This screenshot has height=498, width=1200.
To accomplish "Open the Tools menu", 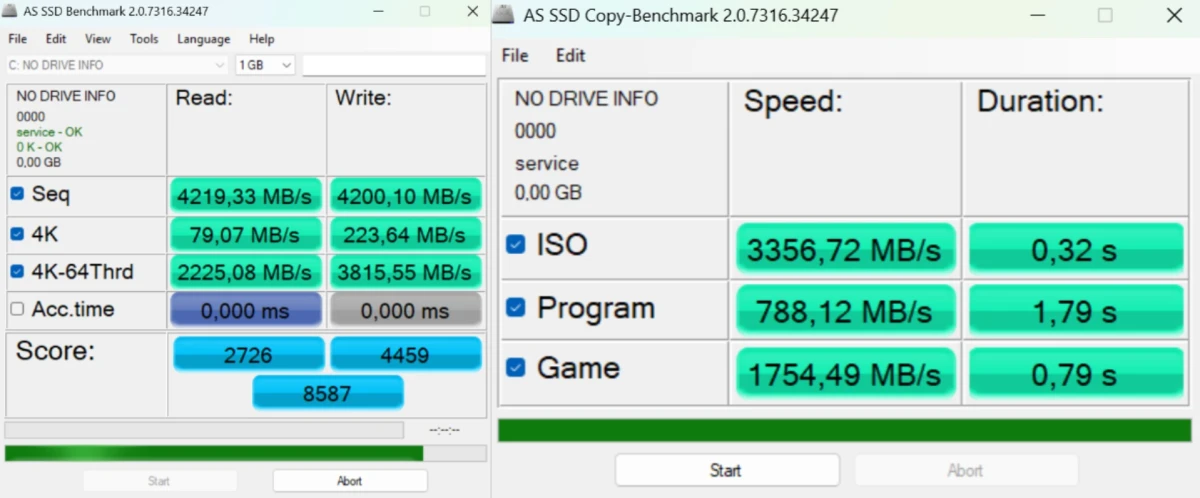I will [x=144, y=39].
